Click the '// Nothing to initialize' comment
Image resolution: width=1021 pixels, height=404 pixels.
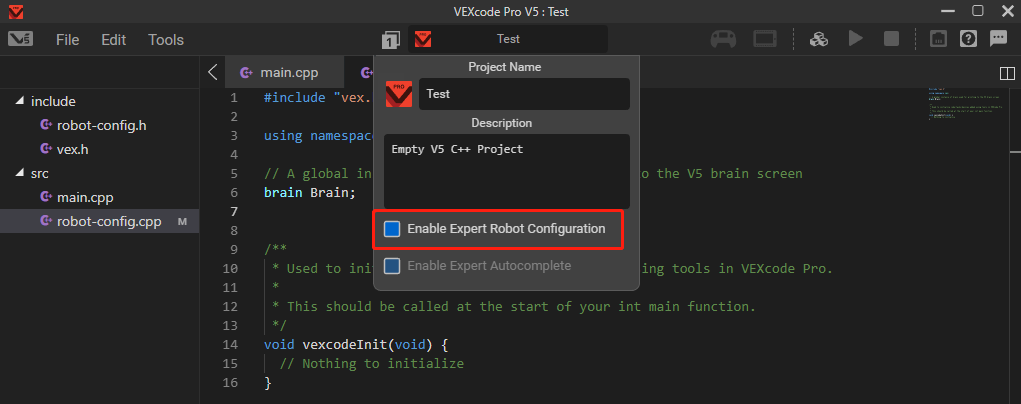pos(373,363)
